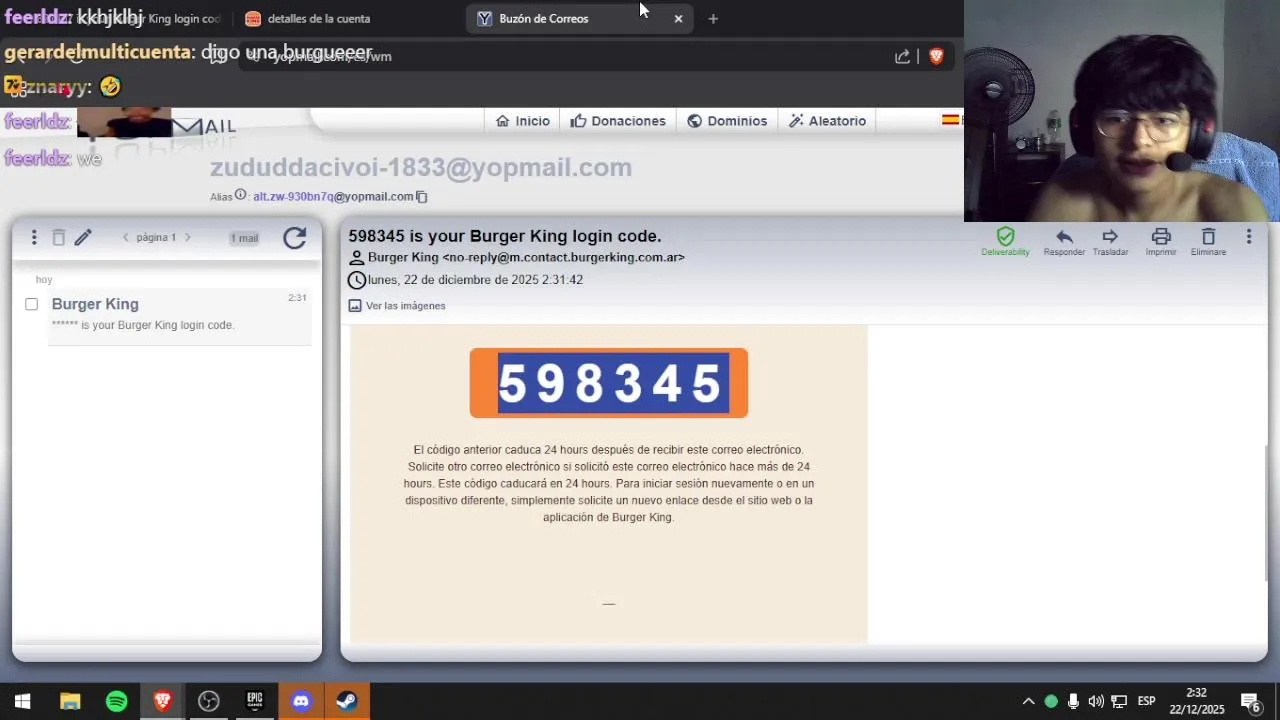
Task: Tick the Burger King mail checkbox
Action: (31, 304)
